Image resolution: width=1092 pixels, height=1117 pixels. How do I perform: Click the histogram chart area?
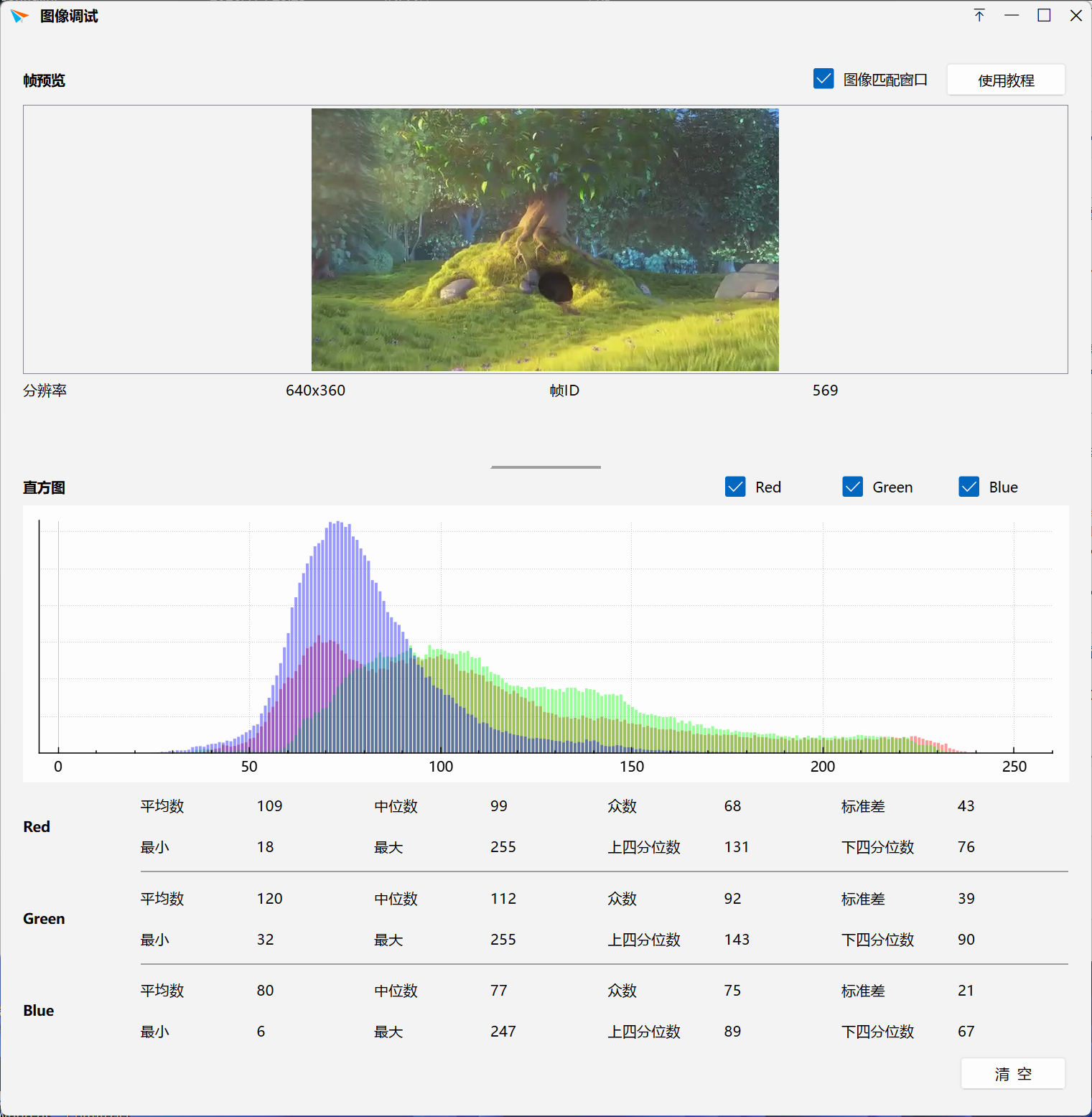pos(546,644)
